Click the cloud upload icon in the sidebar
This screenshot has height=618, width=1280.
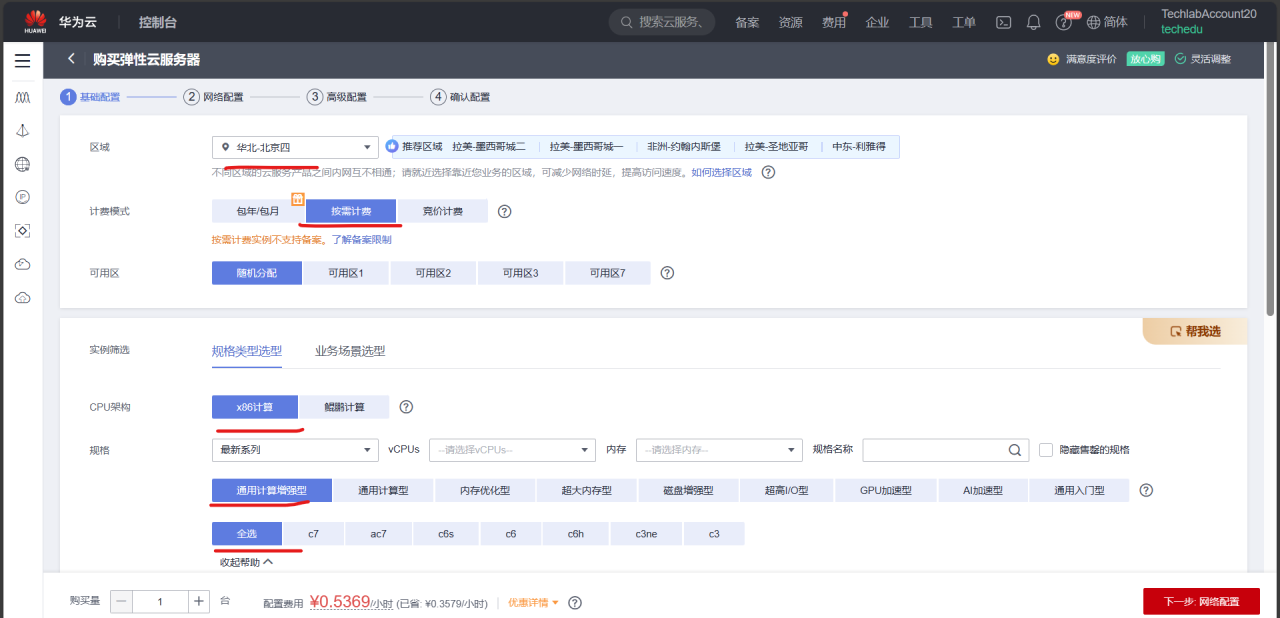point(22,263)
